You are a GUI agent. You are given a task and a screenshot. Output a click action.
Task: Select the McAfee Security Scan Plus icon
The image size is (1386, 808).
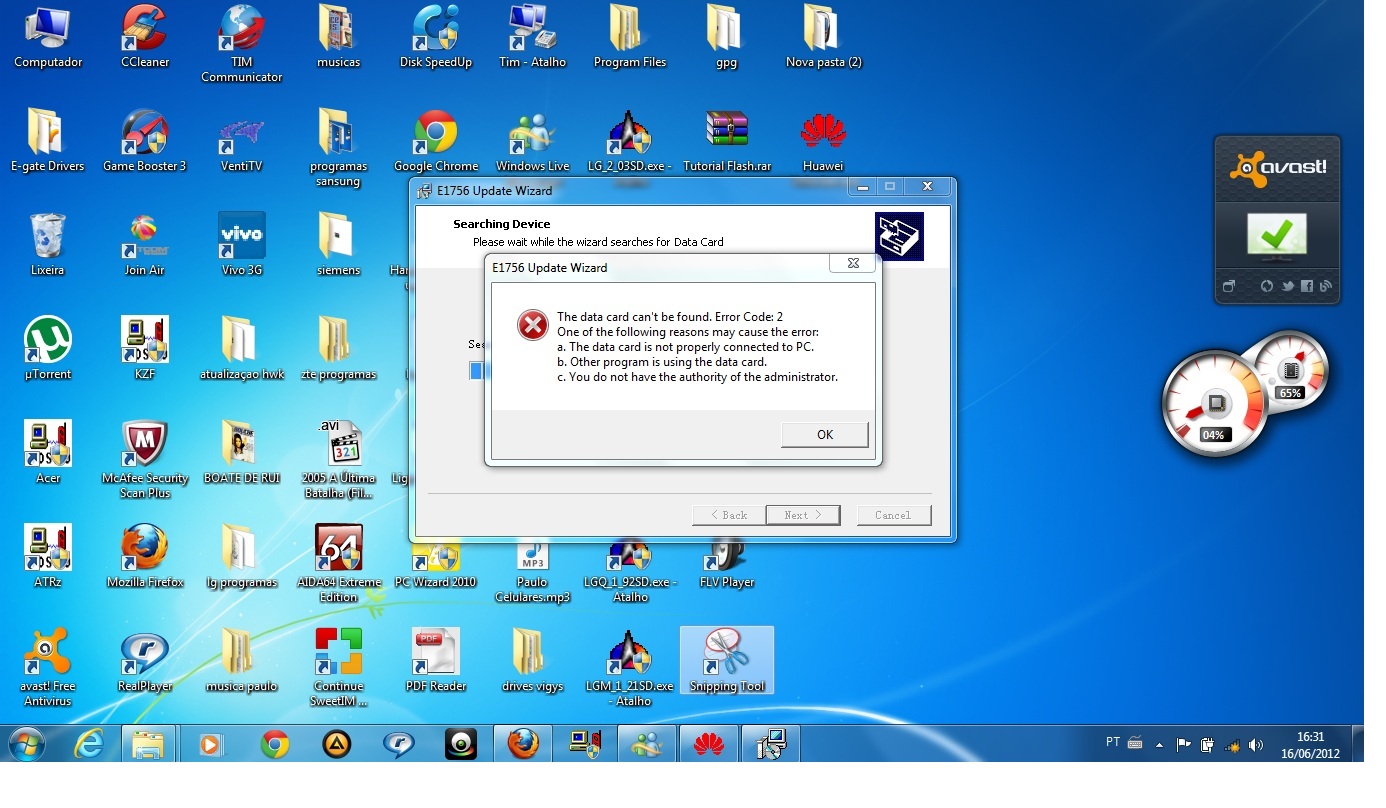[145, 459]
